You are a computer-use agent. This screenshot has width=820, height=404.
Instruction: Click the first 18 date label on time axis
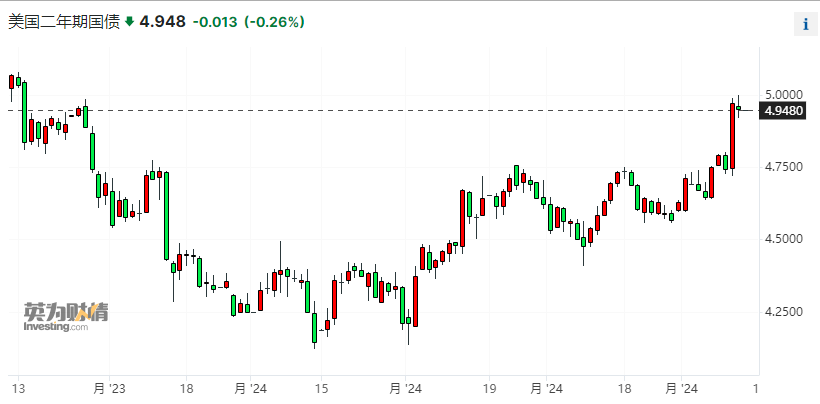coord(187,387)
